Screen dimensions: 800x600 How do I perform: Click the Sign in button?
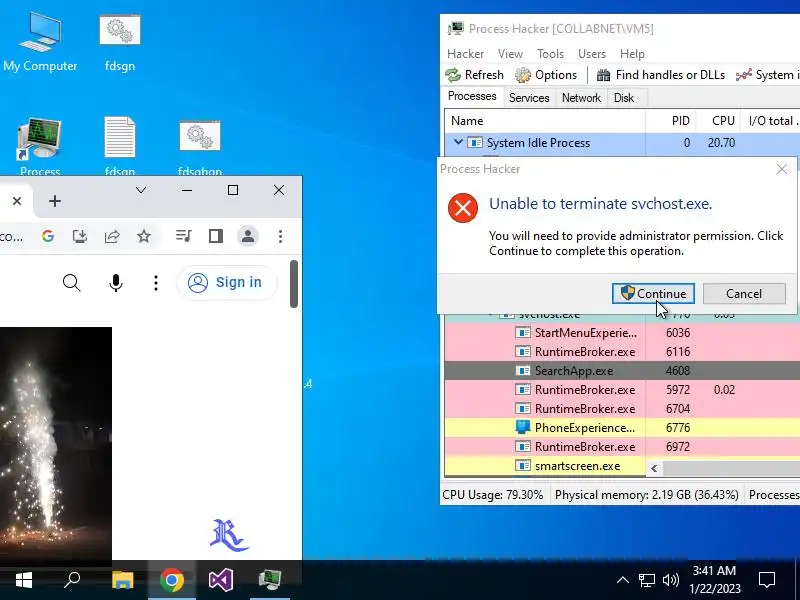click(227, 282)
